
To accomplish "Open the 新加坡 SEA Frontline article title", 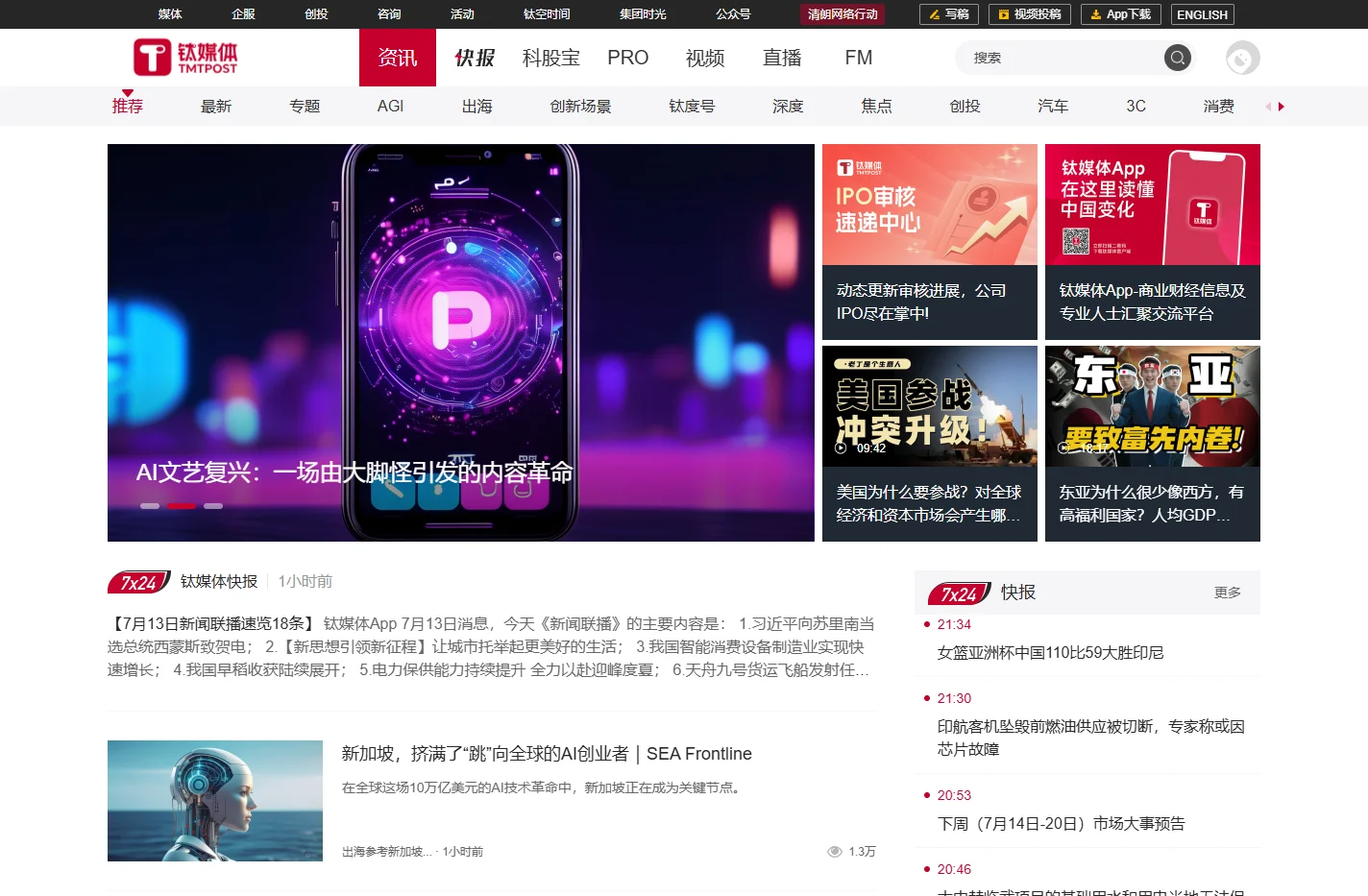I will pos(547,754).
